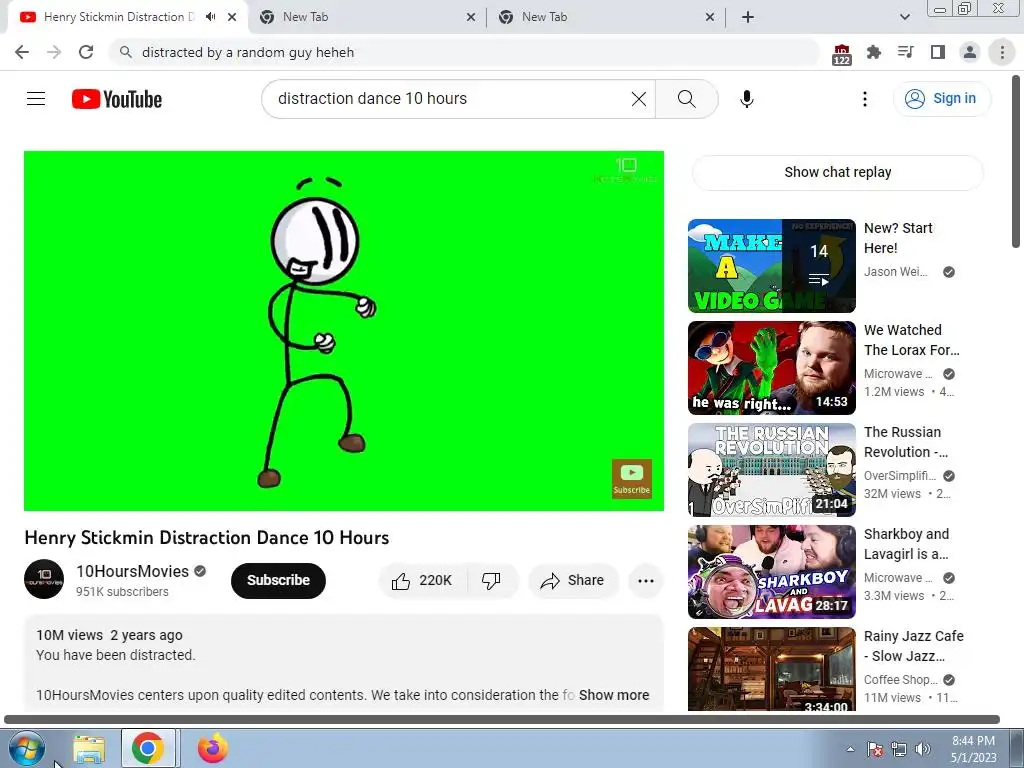Share the video
Image resolution: width=1024 pixels, height=768 pixels.
tap(572, 581)
